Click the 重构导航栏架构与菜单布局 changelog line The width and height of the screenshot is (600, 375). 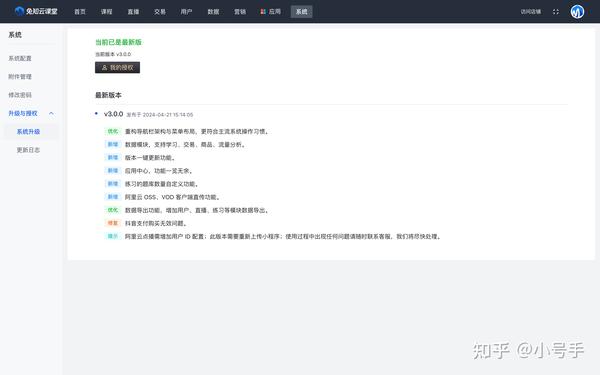pyautogui.click(x=197, y=131)
